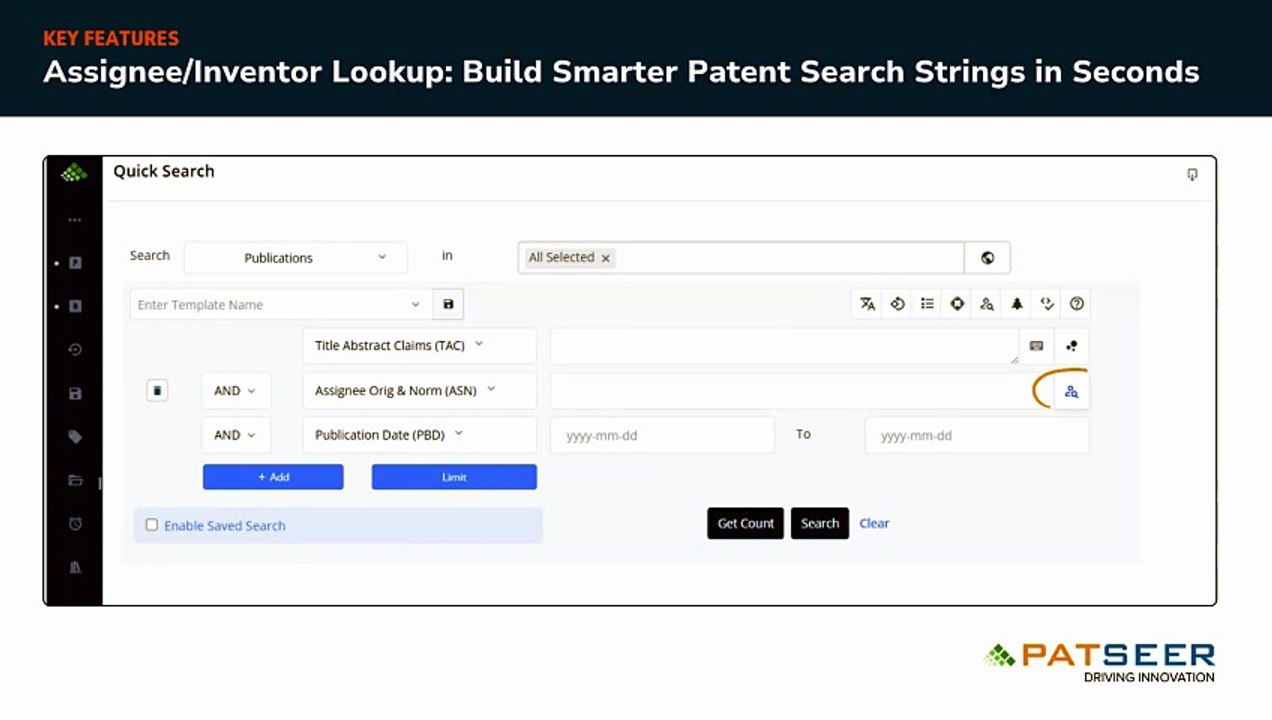Open the Title Abstract Claims (TAC) field dropdown

420,346
